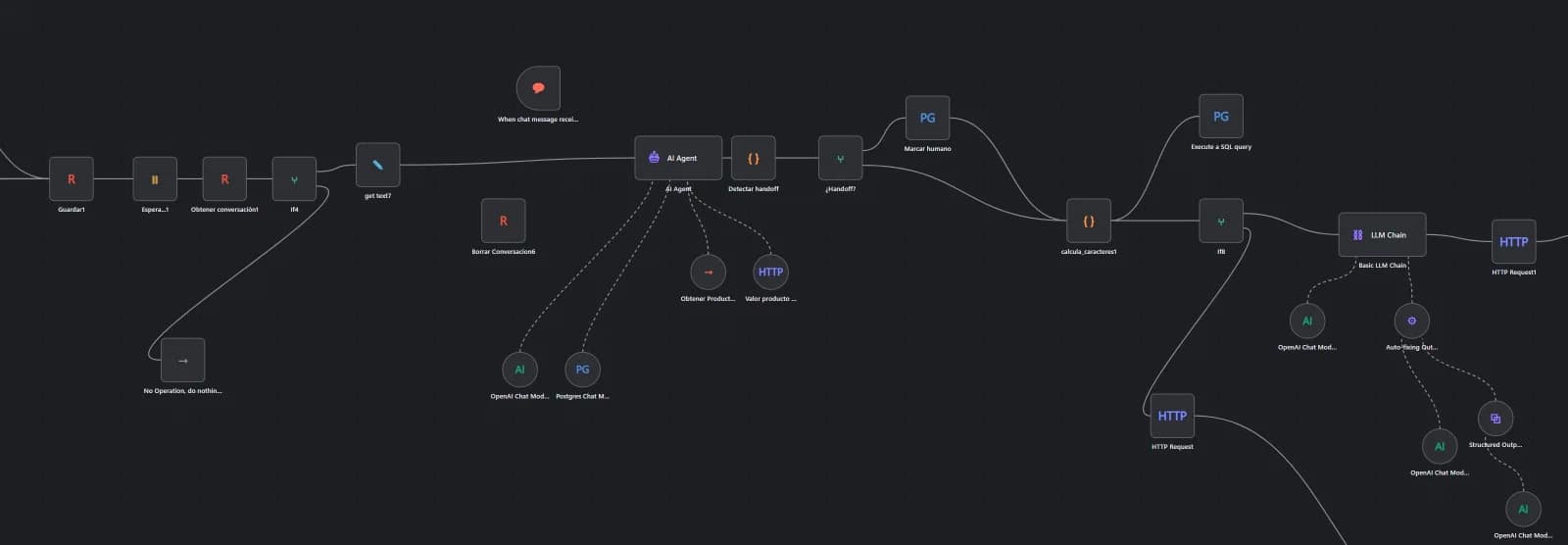Click the 'Detectar handoff' label text
This screenshot has height=545, width=1568.
pos(754,189)
